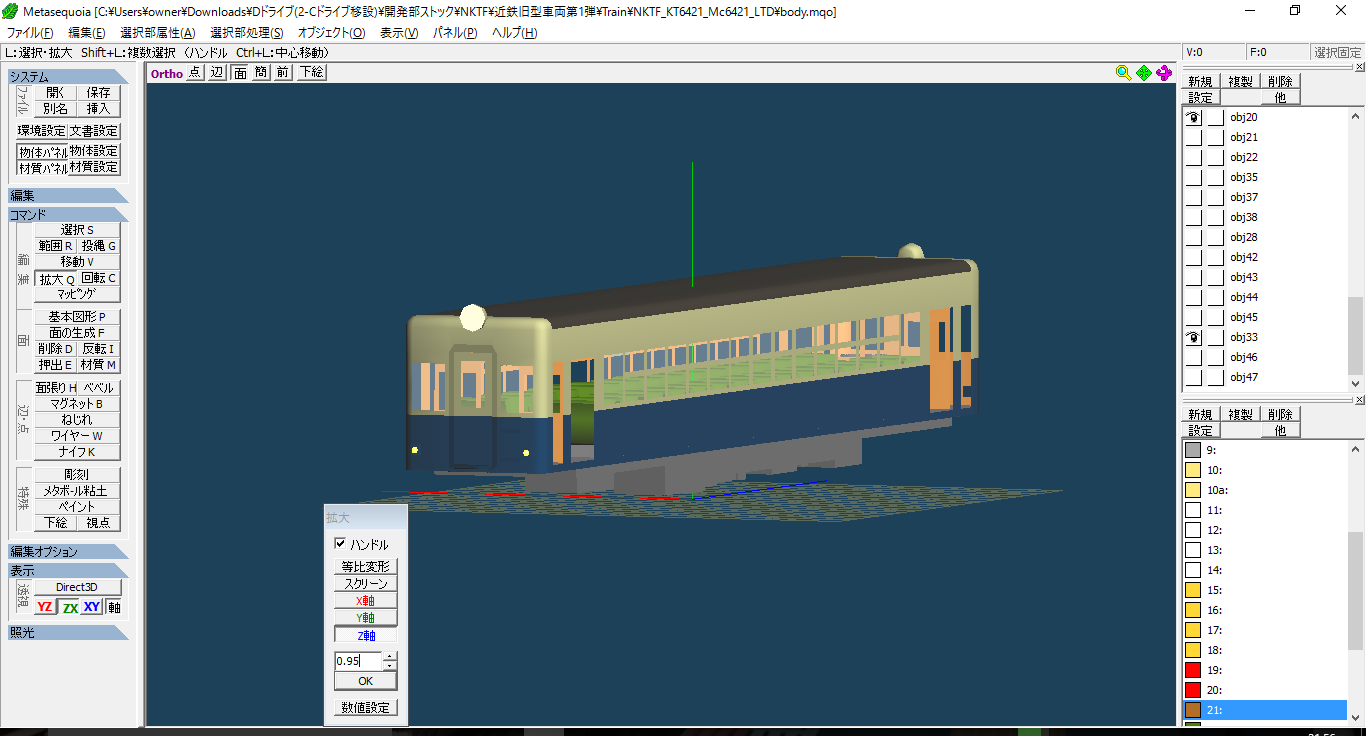Hide obj20 via its eye icon
This screenshot has width=1366, height=736.
pos(1193,117)
